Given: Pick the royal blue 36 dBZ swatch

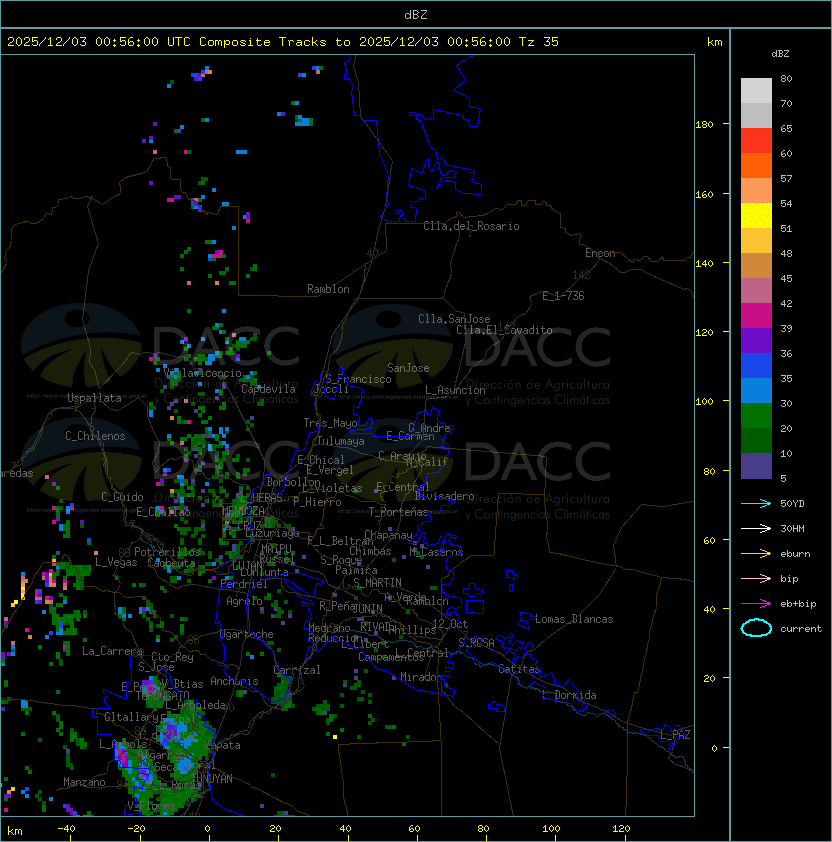Looking at the screenshot, I should 756,366.
